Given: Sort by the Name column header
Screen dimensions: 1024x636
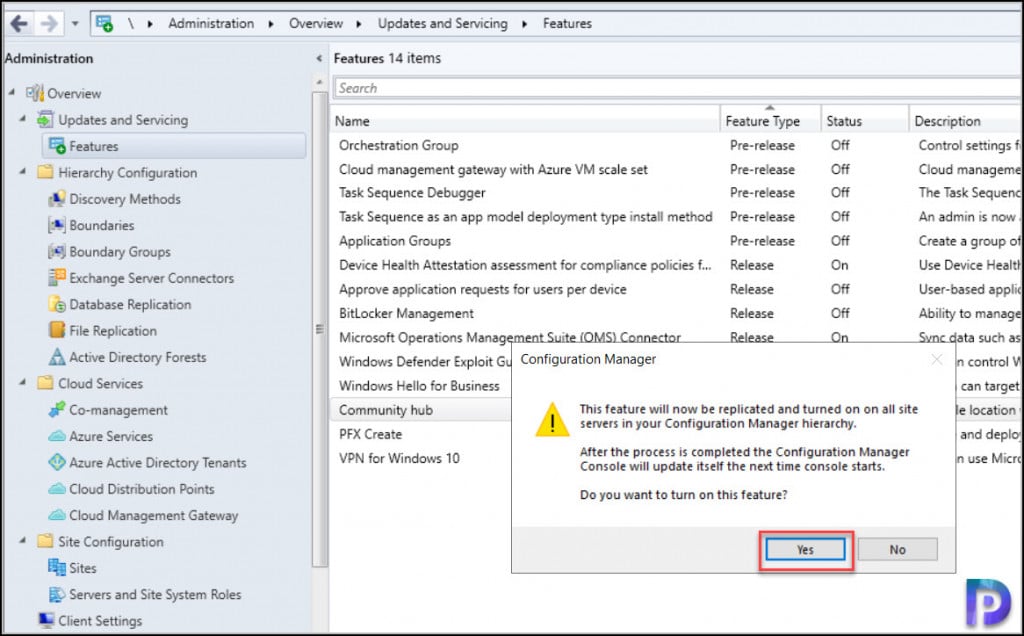Looking at the screenshot, I should [526, 121].
